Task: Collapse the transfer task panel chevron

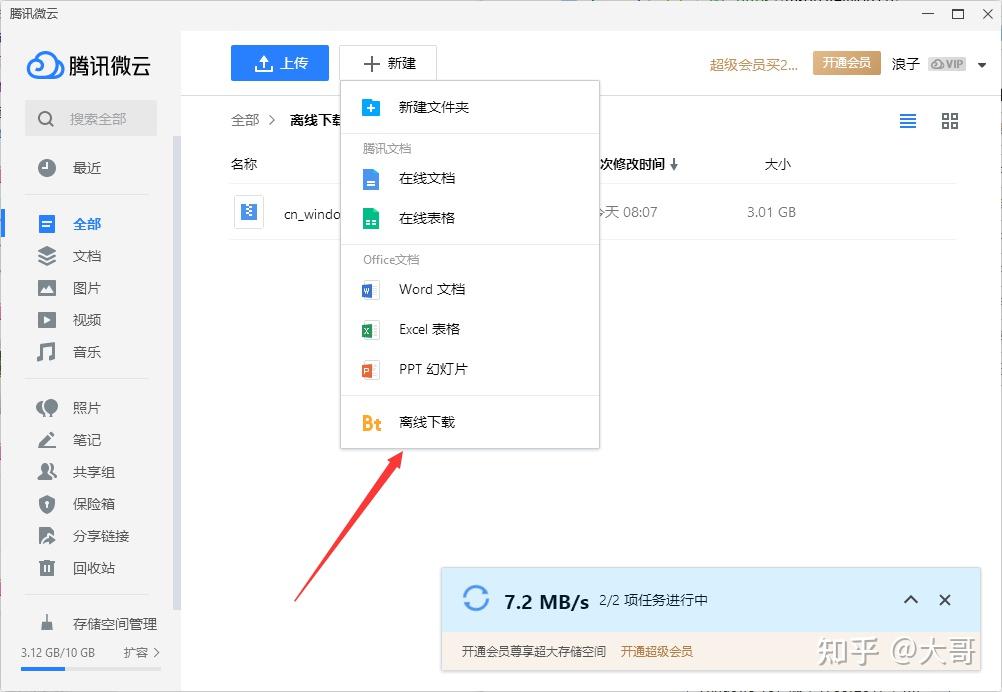Action: [x=911, y=599]
